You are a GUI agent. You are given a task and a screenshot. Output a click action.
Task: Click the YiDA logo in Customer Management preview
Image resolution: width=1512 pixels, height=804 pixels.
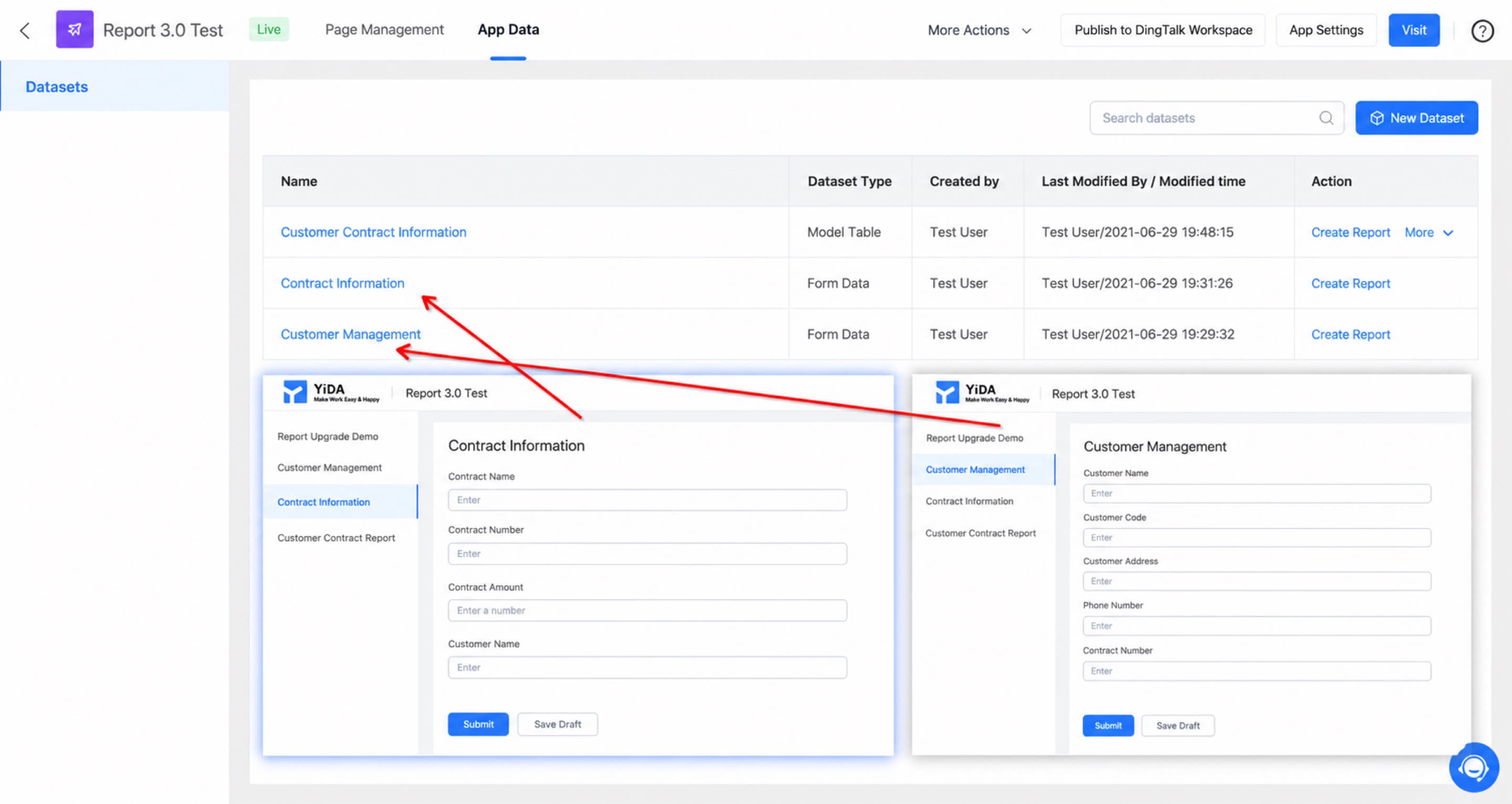982,393
